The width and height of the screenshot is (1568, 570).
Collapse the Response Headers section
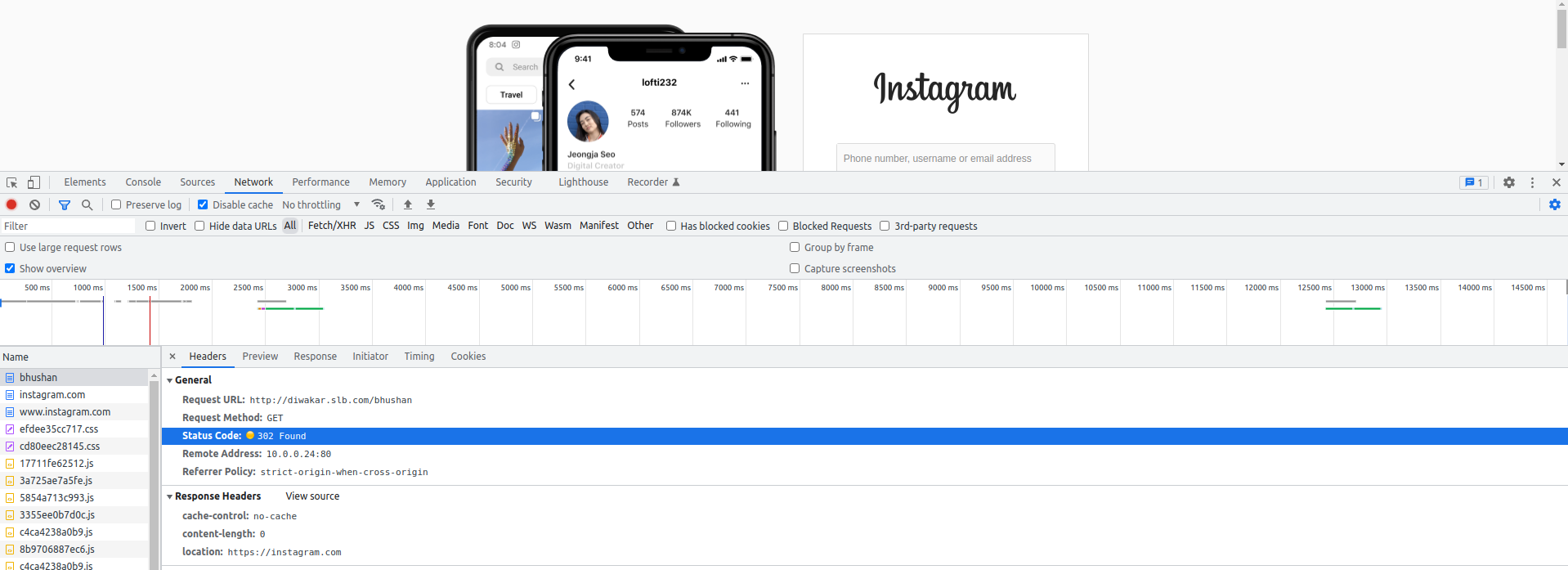coord(170,496)
